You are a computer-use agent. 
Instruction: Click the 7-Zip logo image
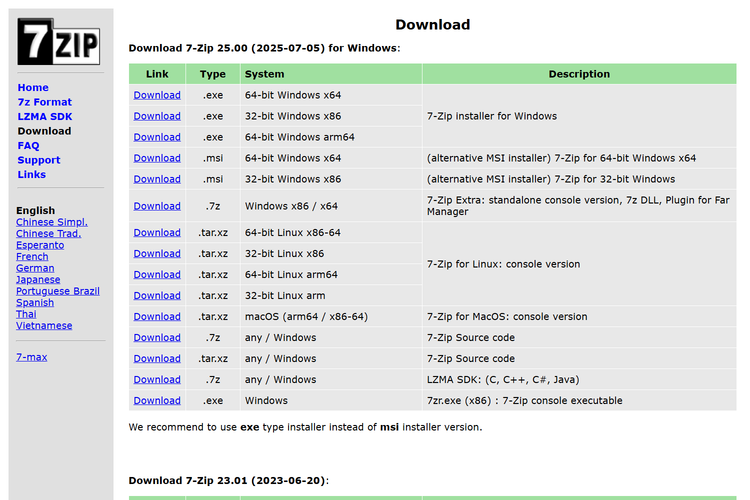(x=59, y=42)
